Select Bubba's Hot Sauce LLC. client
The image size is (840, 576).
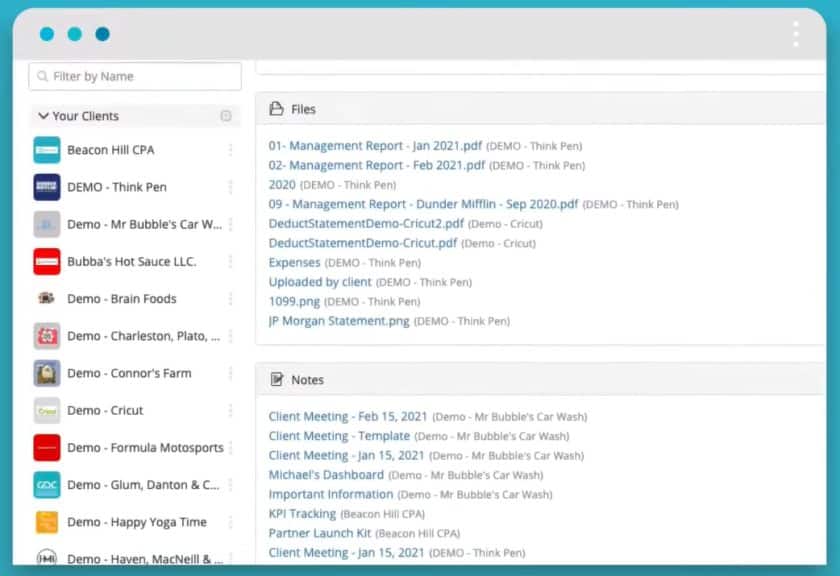pyautogui.click(x=134, y=261)
